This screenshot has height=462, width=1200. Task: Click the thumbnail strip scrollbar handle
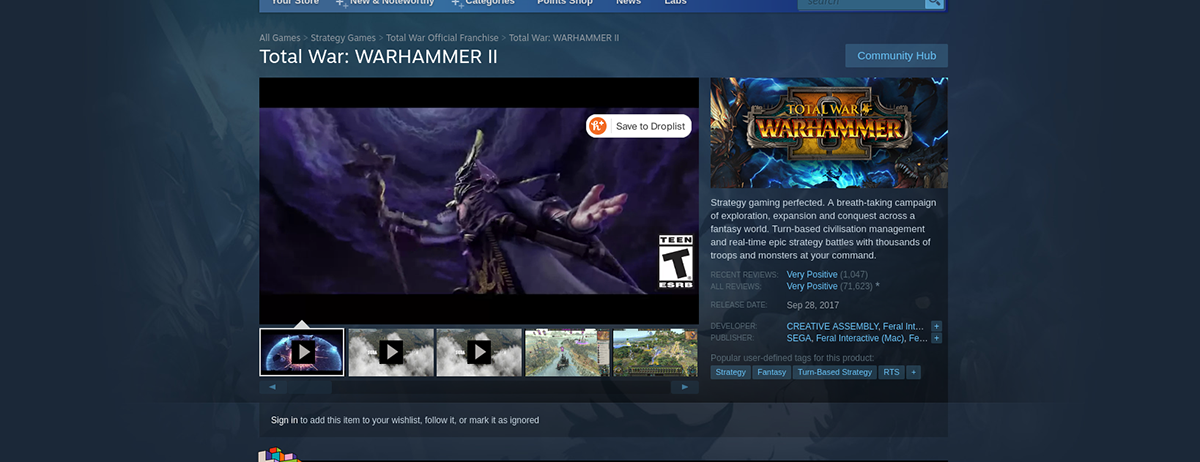point(310,387)
